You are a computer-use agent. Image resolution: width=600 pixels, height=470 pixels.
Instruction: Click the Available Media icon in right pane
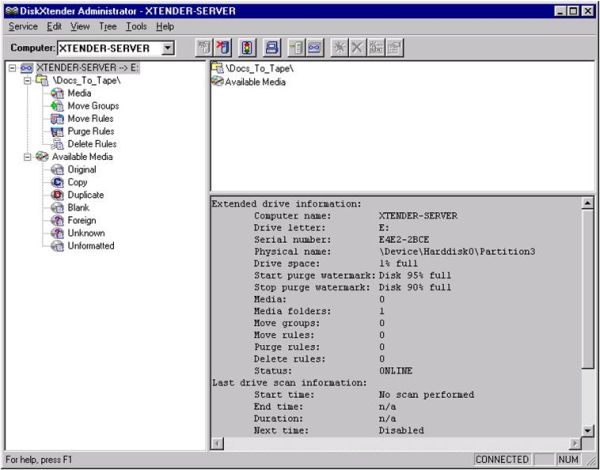point(217,81)
